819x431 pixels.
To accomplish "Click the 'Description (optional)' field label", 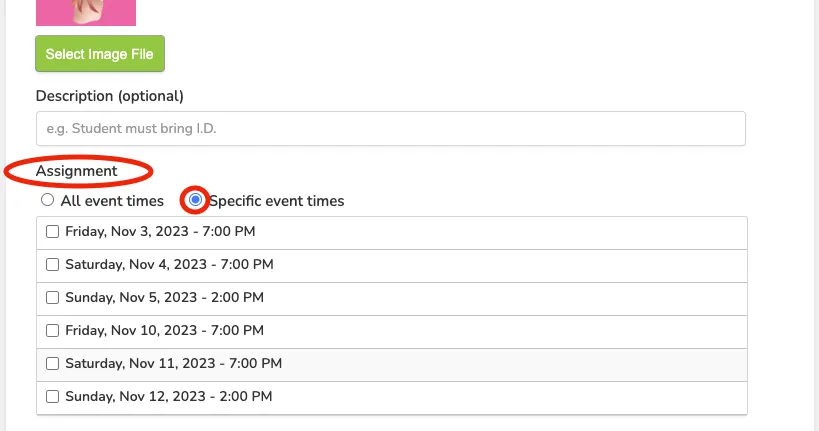I will [110, 96].
